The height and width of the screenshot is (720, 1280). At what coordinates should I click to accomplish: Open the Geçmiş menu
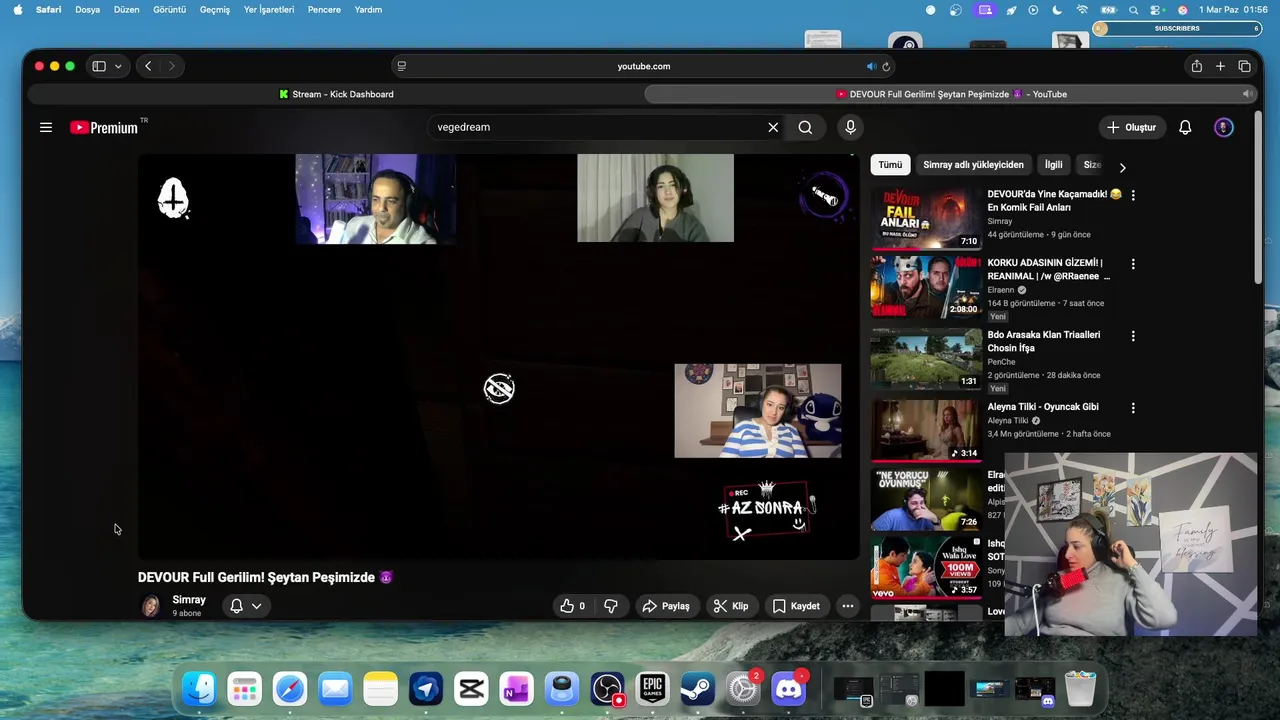coord(215,9)
